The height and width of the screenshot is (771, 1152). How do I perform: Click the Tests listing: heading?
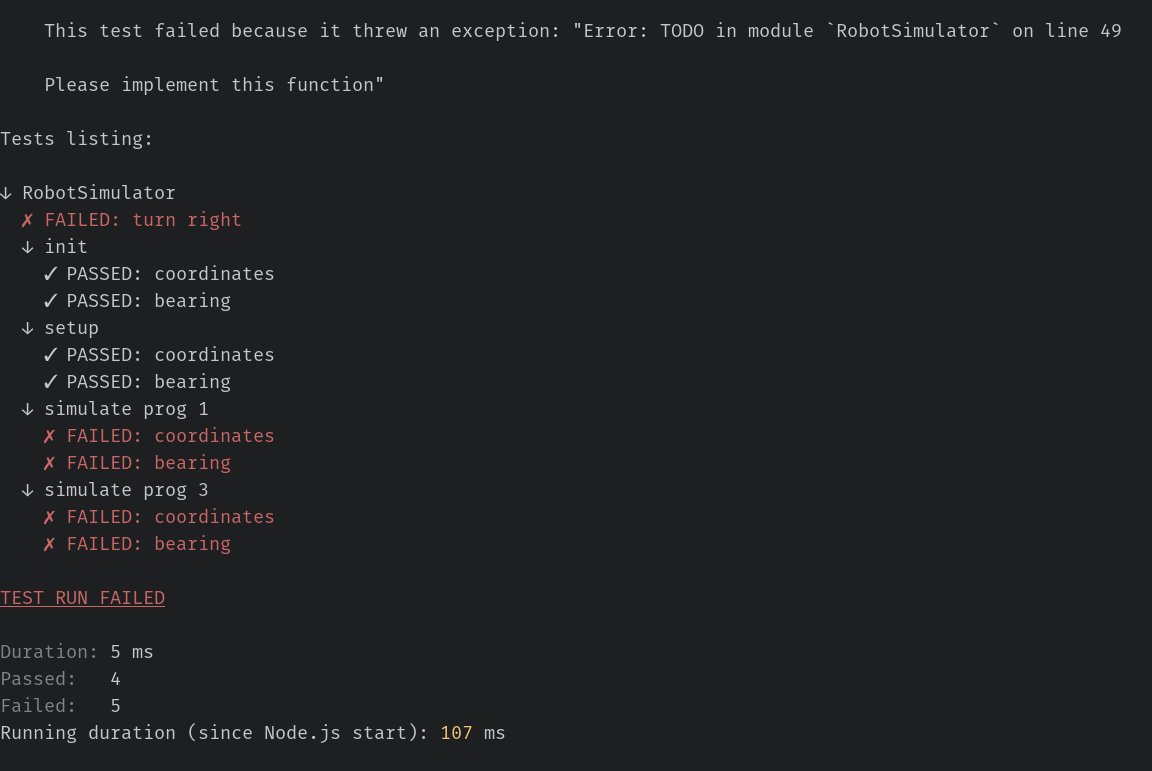(76, 139)
